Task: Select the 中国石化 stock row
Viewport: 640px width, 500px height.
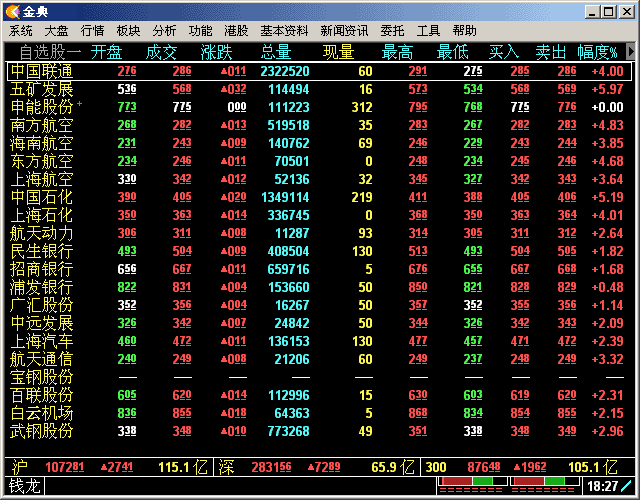Action: (x=319, y=197)
